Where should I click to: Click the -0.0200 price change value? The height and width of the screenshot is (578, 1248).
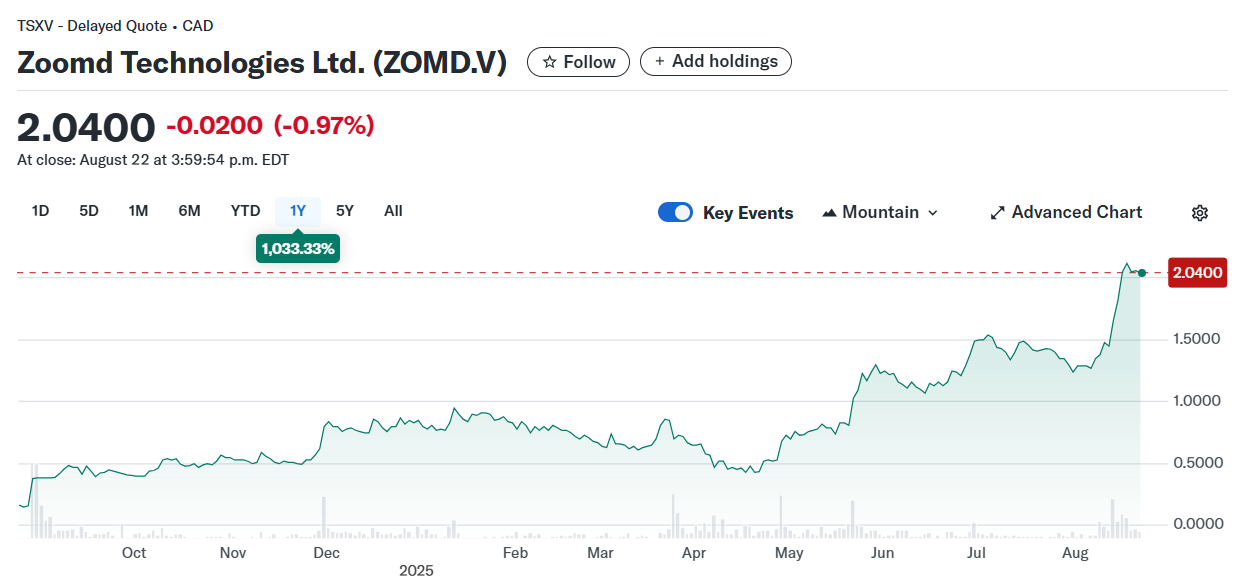(x=214, y=126)
